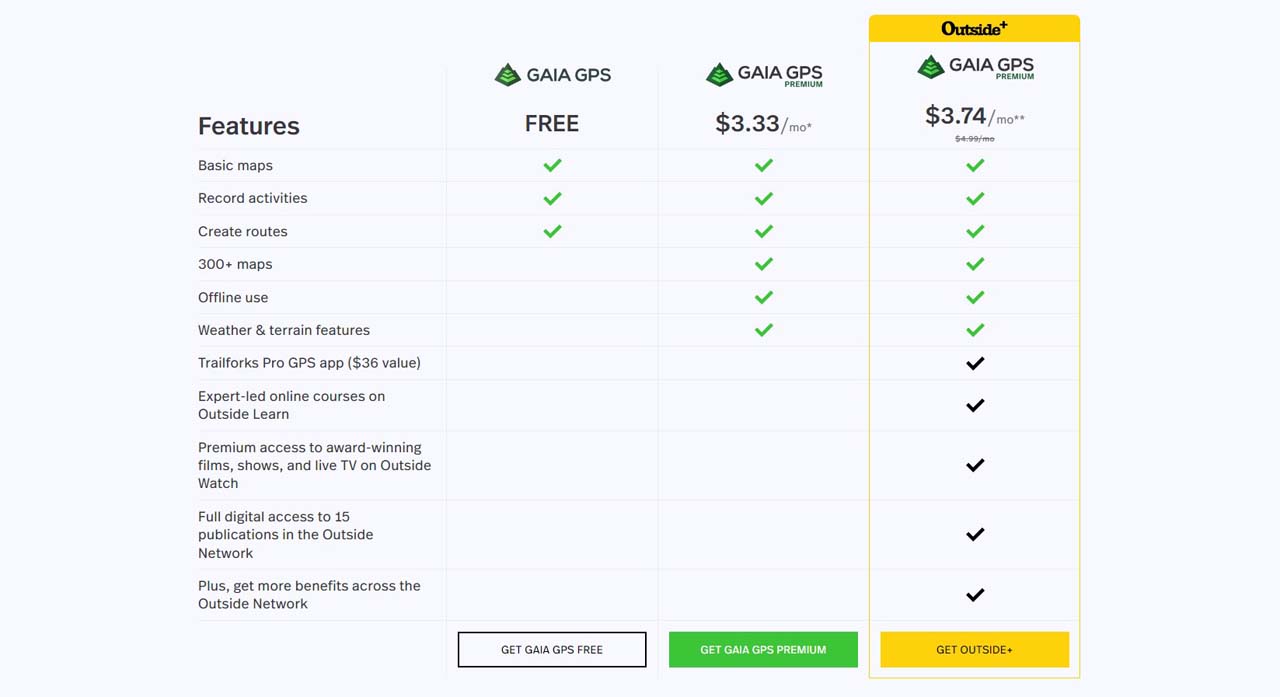Click Basic maps checkmark in the free column
The image size is (1280, 697).
[552, 165]
